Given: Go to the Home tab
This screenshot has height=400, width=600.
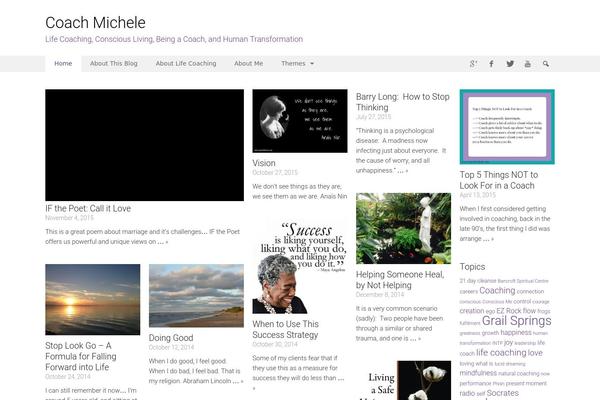Looking at the screenshot, I should [x=63, y=64].
